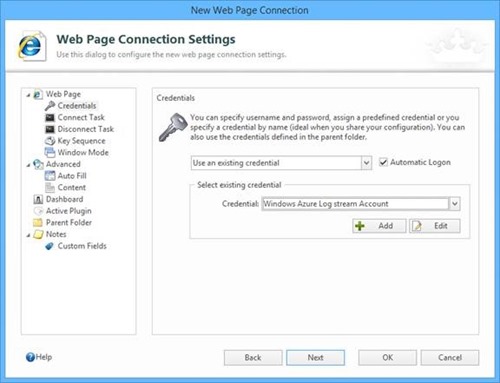
Task: Click the Notes folder icon
Action: [x=38, y=234]
